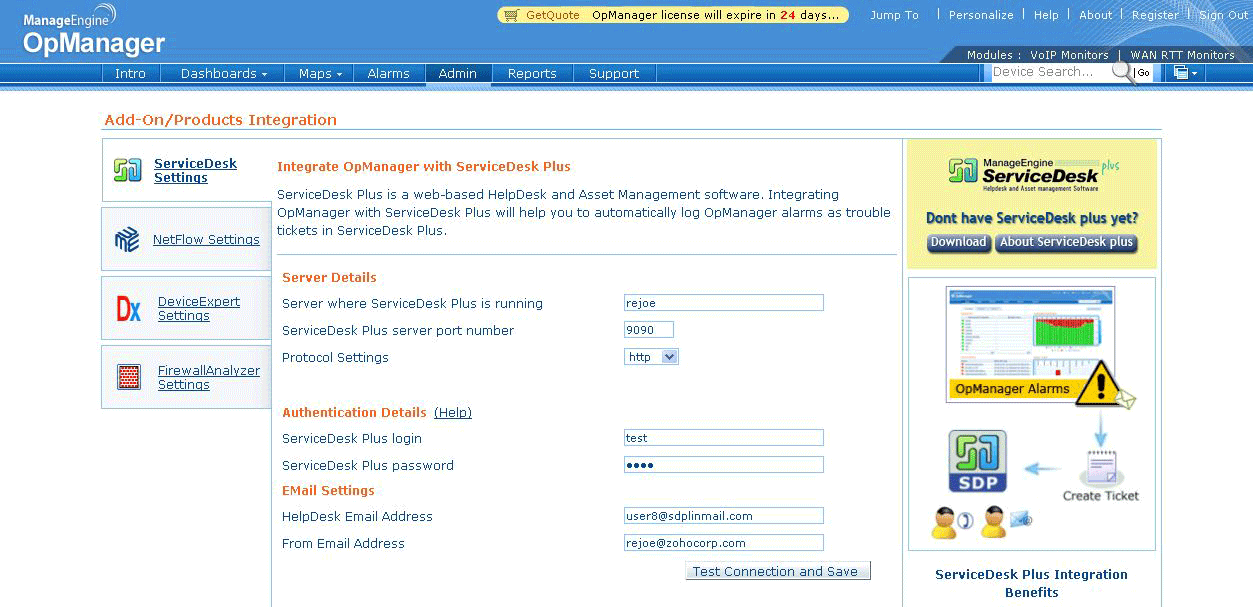This screenshot has height=607, width=1253.
Task: Click the ServiceDesk server name field
Action: click(724, 303)
